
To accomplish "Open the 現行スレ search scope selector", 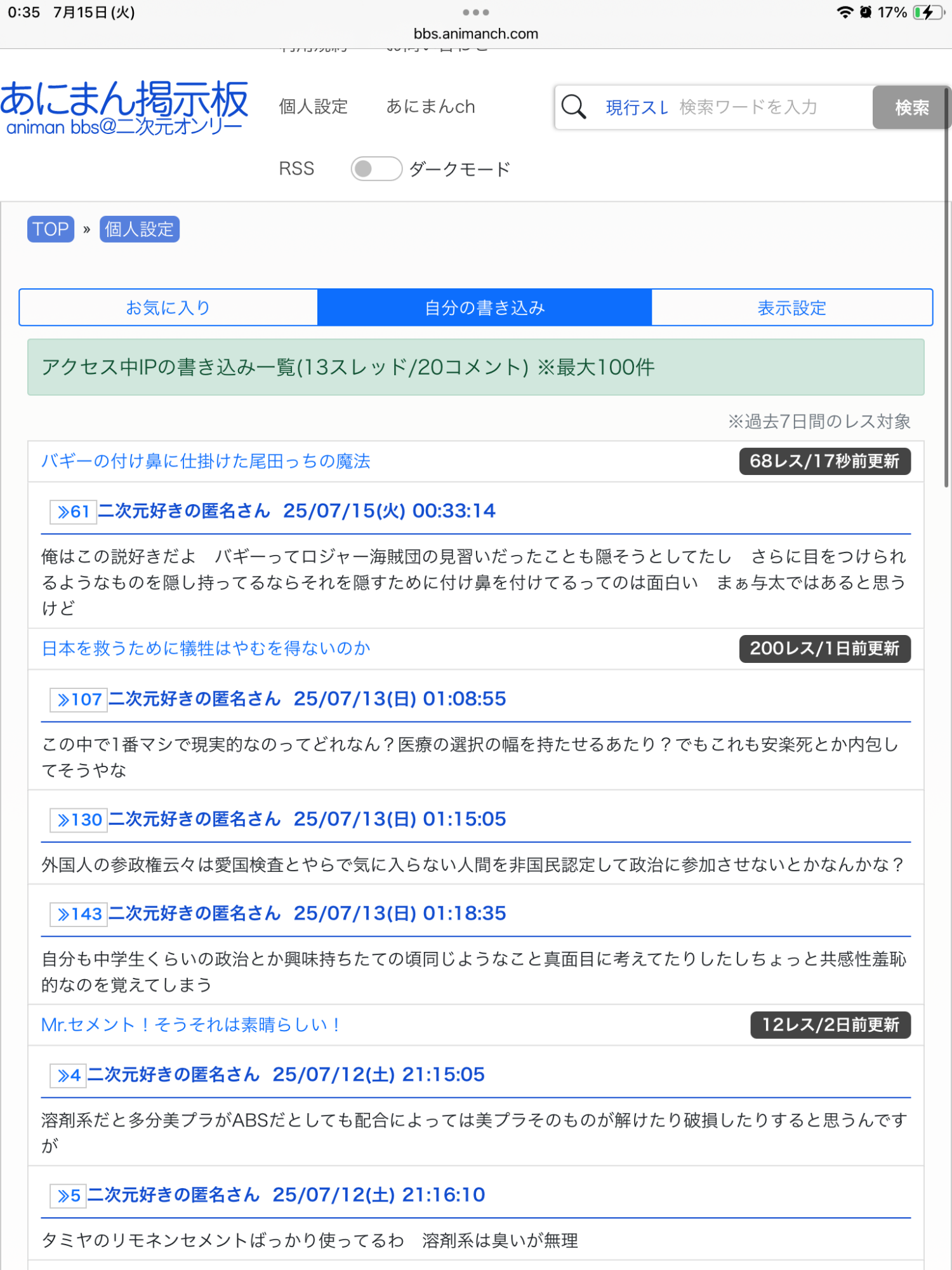I will coord(636,107).
